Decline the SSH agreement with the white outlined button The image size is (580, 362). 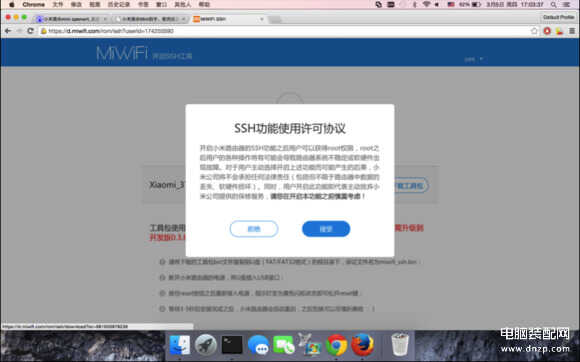click(x=254, y=229)
